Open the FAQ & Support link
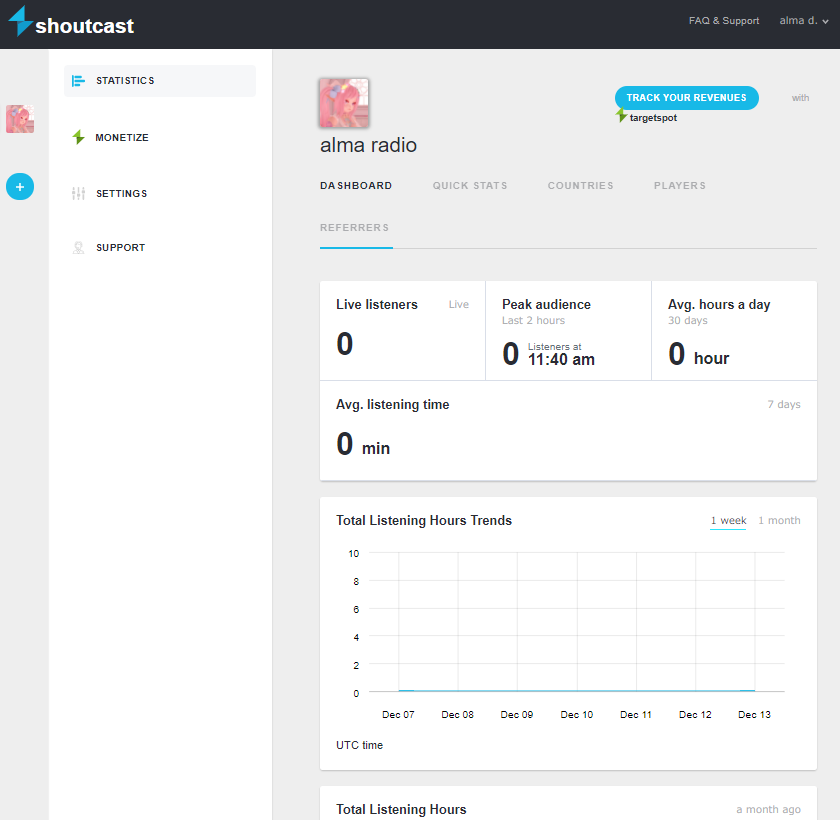Image resolution: width=840 pixels, height=820 pixels. (723, 21)
